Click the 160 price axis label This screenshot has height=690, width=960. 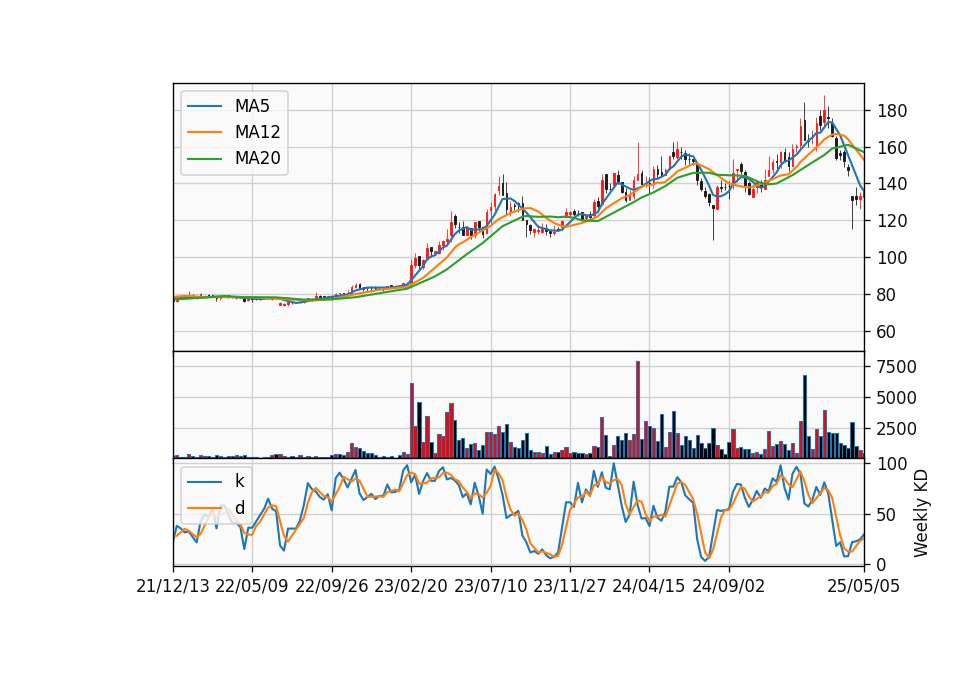[x=892, y=148]
